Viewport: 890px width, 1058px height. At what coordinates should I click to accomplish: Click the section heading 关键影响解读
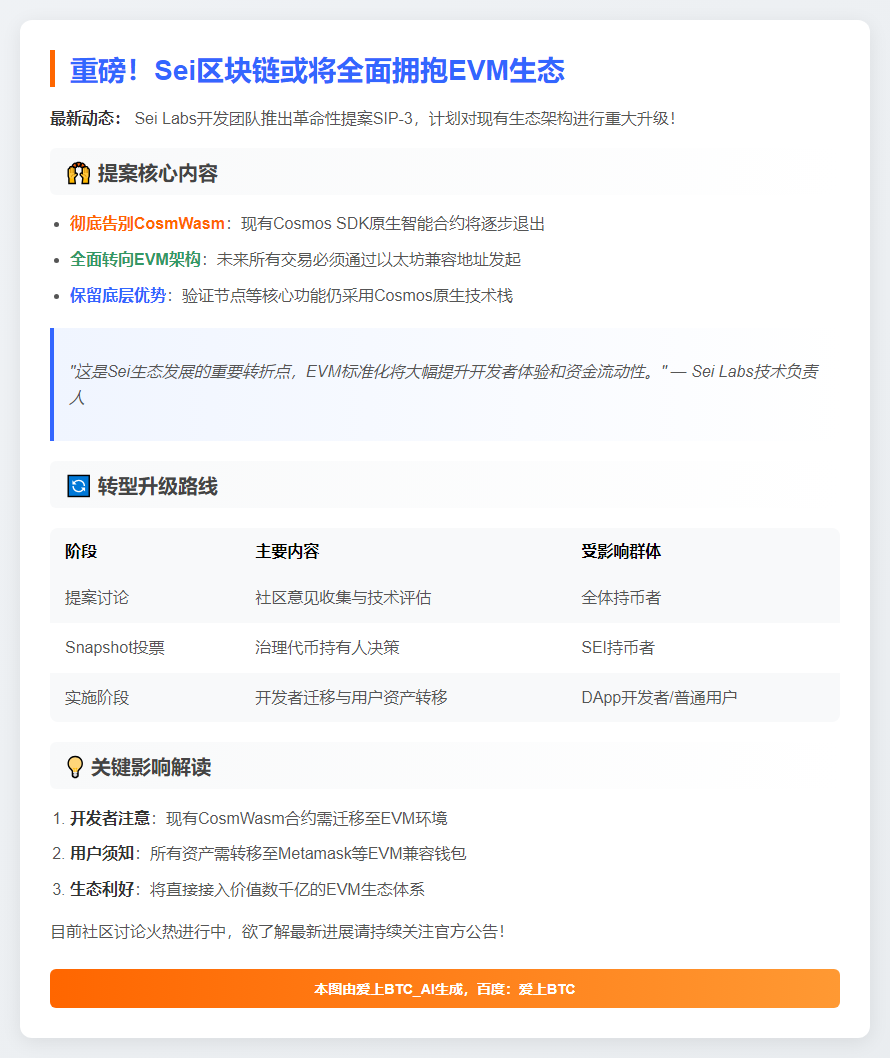(150, 767)
